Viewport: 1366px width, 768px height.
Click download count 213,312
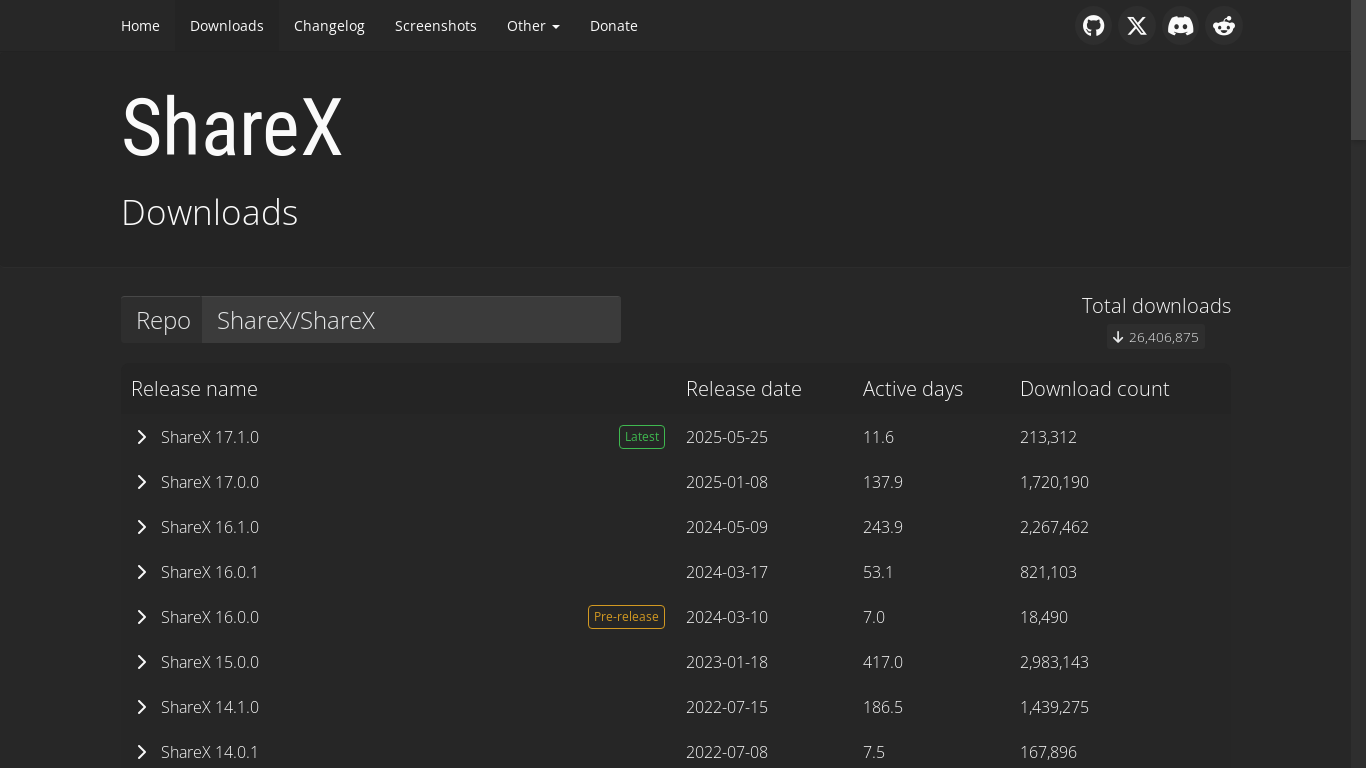1048,437
